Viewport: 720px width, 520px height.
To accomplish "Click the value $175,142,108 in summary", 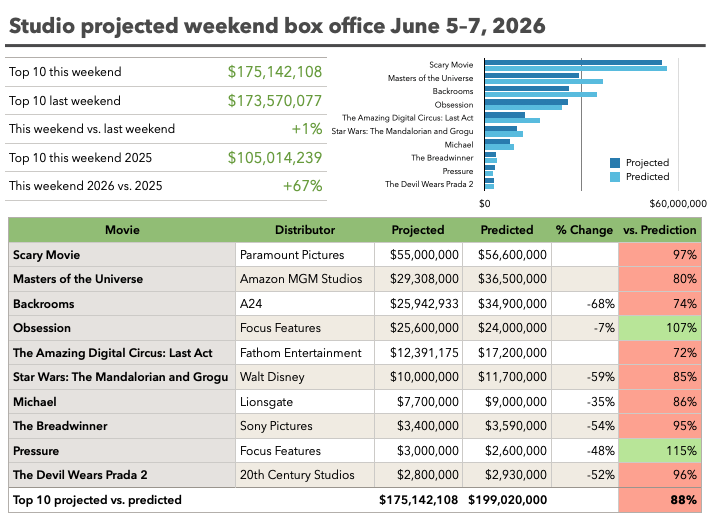I will [x=275, y=72].
